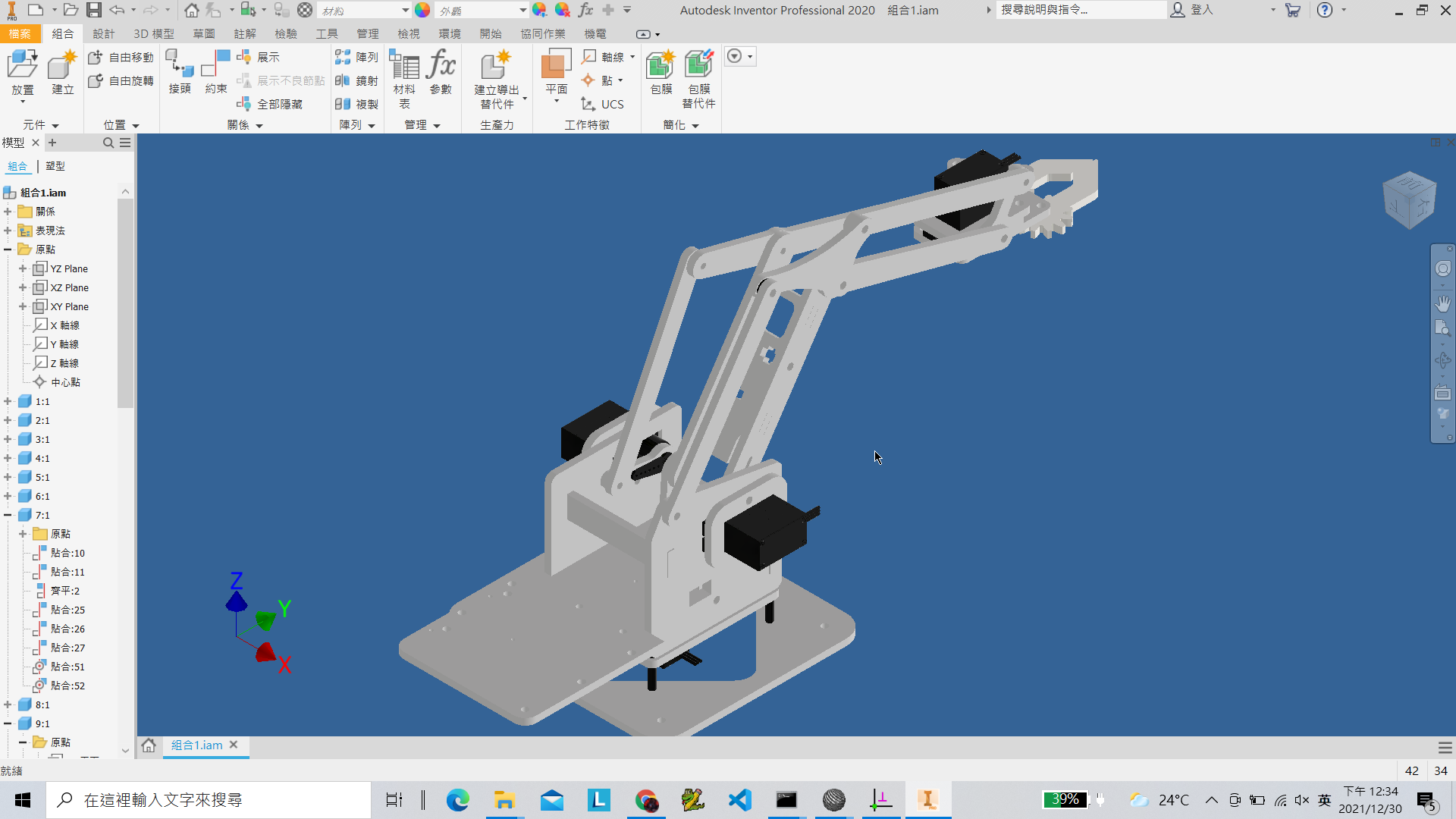Click the model browser vertical scrollbar
This screenshot has height=819, width=1456.
coord(125,303)
